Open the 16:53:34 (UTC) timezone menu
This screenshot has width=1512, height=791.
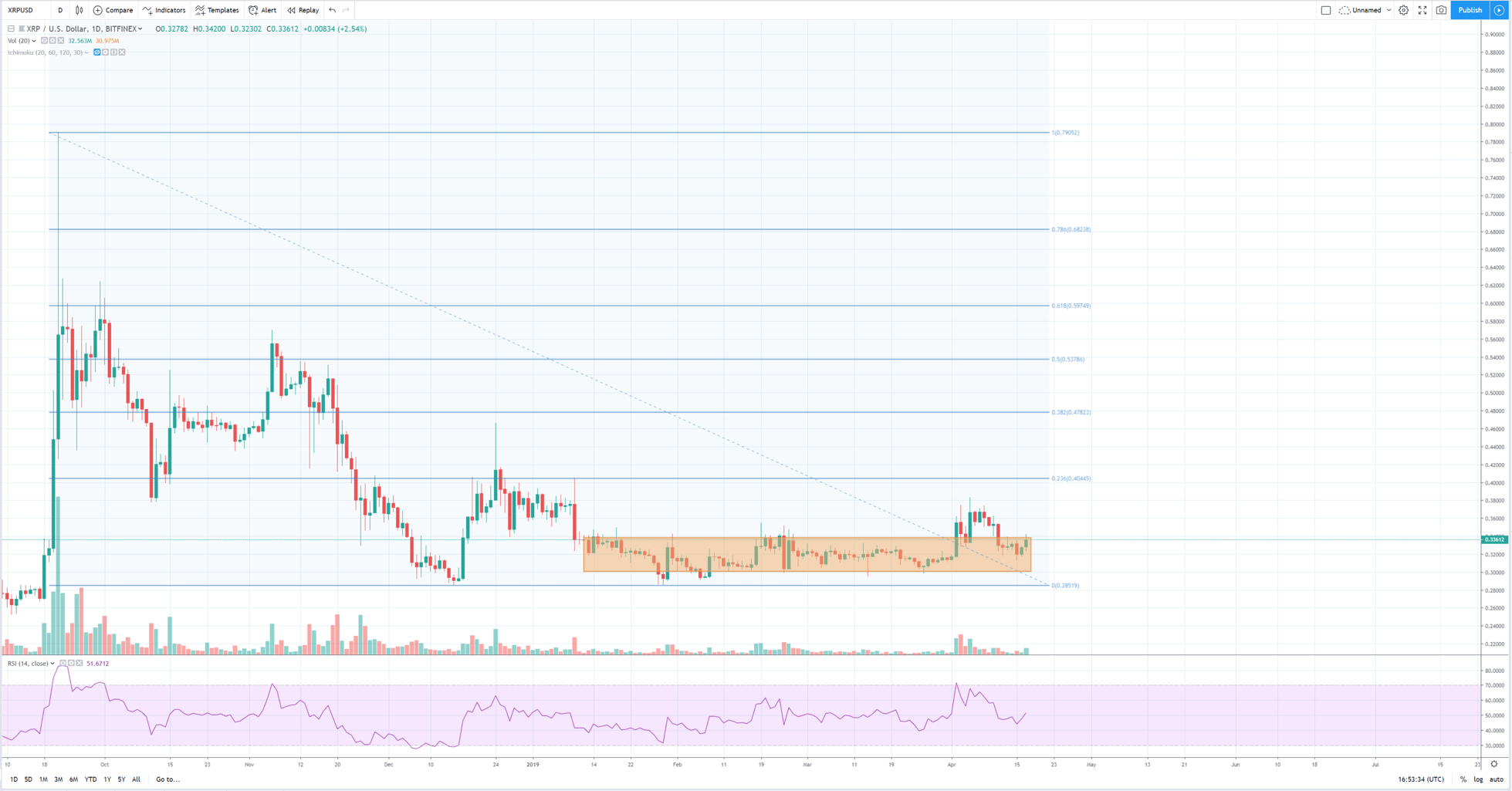coord(1421,779)
